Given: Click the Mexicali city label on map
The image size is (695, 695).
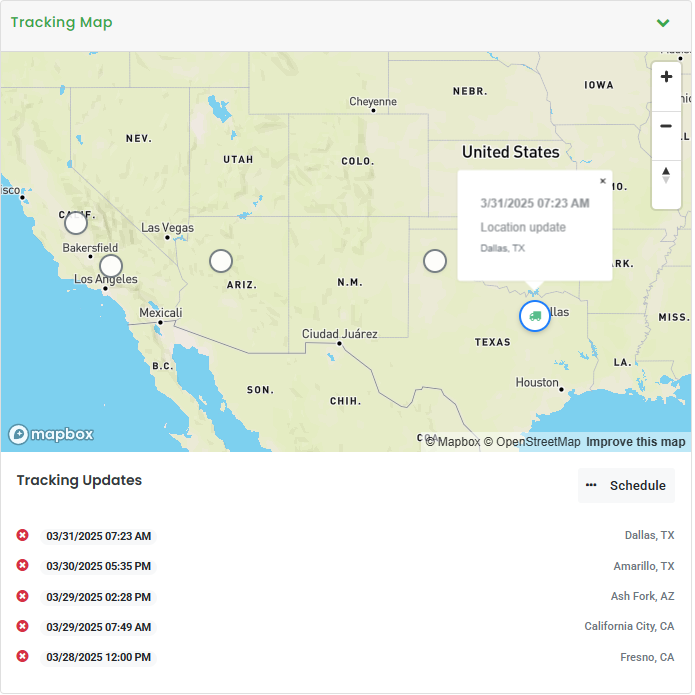Looking at the screenshot, I should (x=160, y=313).
